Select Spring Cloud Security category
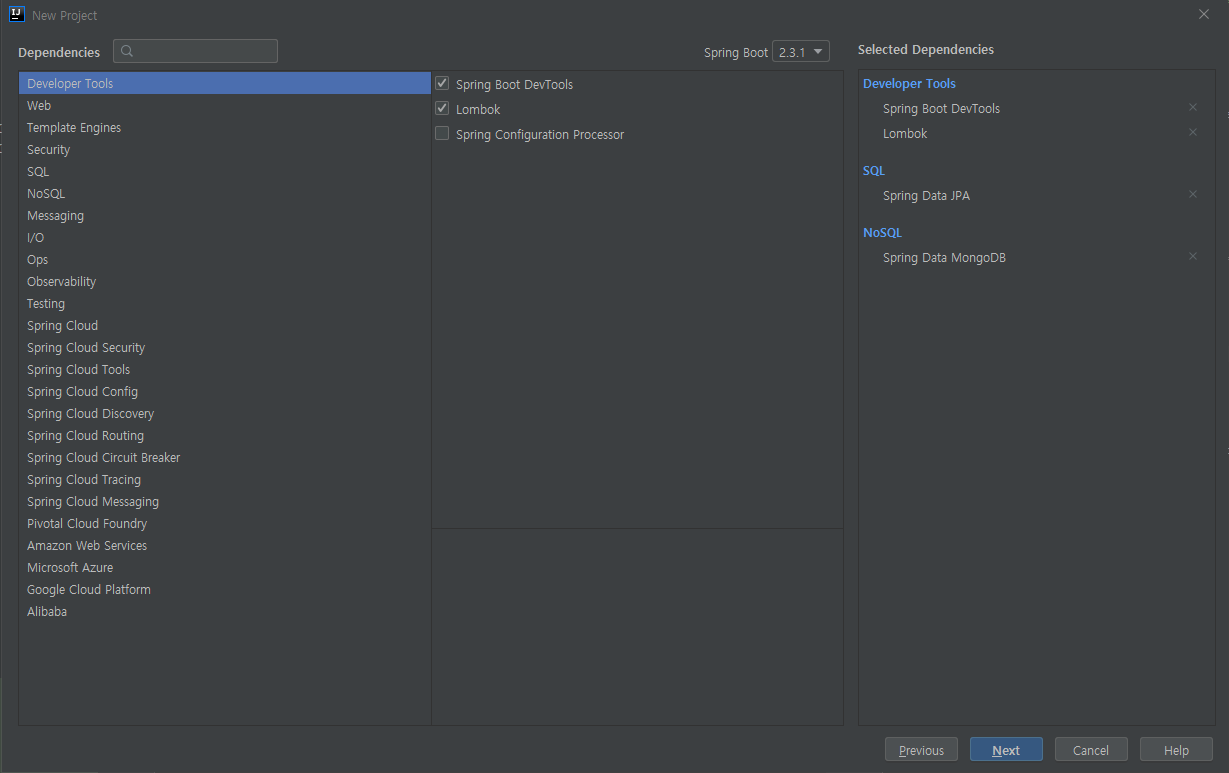The width and height of the screenshot is (1229, 773). click(x=225, y=347)
